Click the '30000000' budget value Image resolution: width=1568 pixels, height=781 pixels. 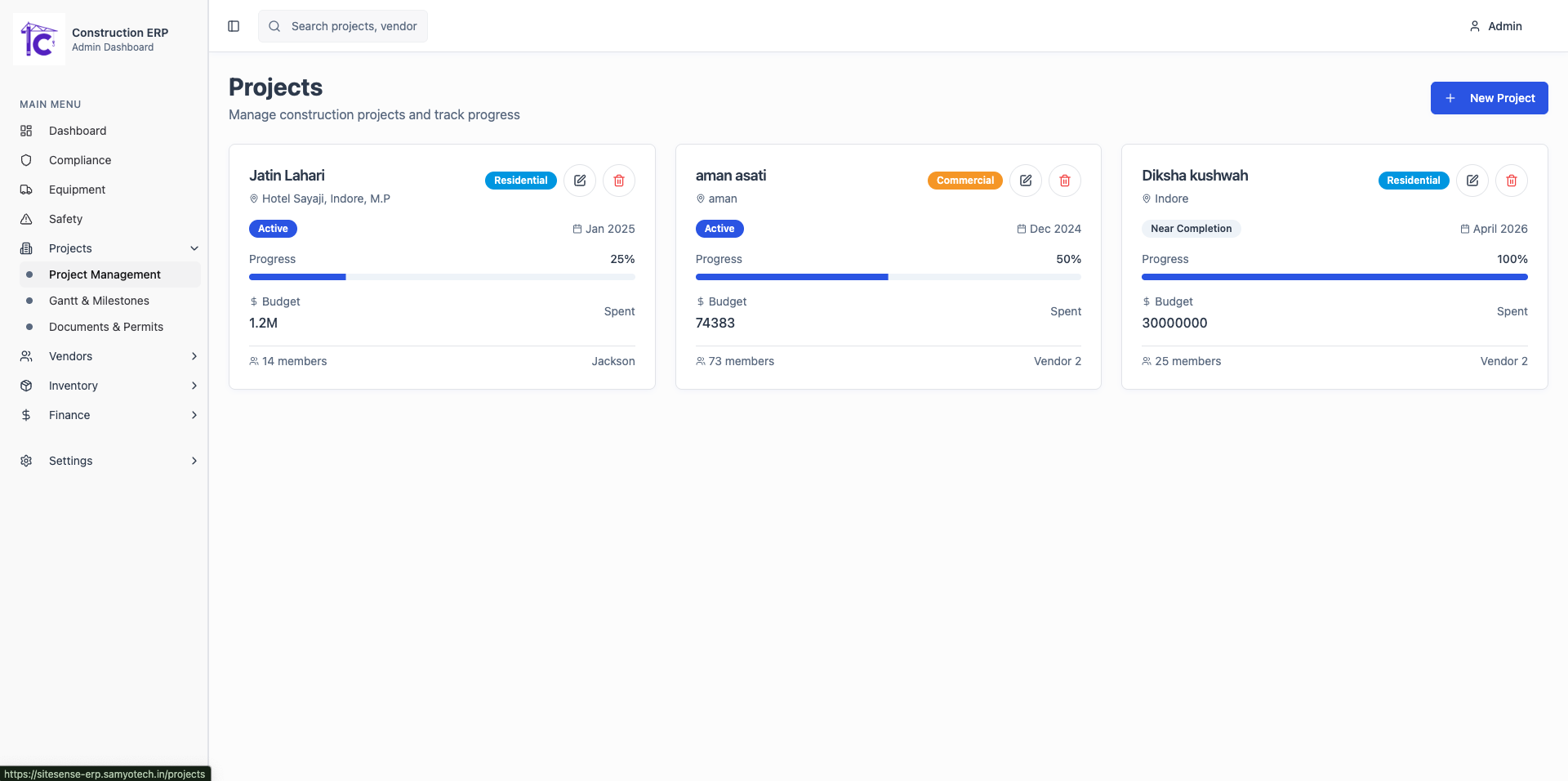(x=1174, y=323)
